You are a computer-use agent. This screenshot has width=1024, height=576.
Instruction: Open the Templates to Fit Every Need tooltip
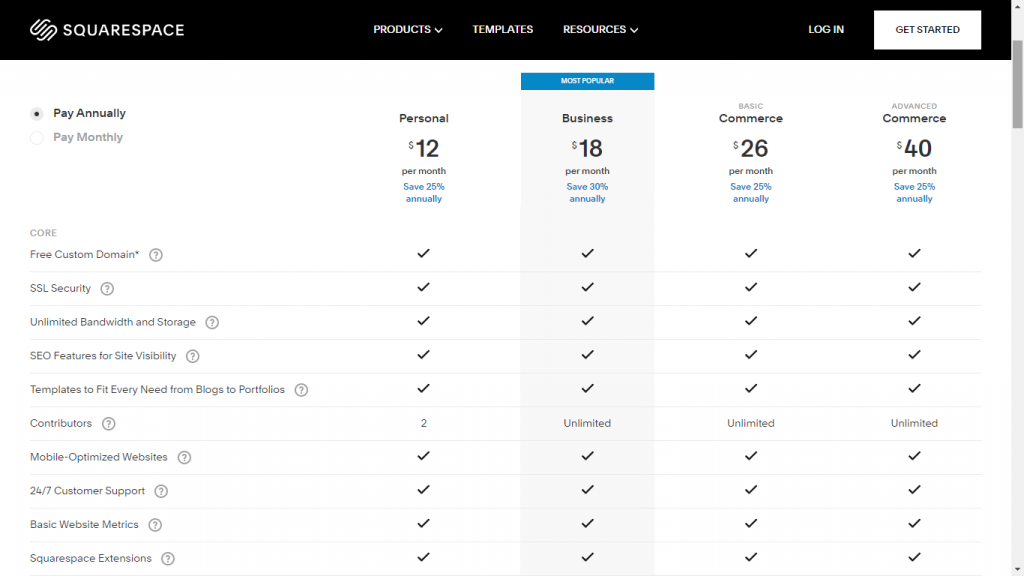(x=301, y=389)
